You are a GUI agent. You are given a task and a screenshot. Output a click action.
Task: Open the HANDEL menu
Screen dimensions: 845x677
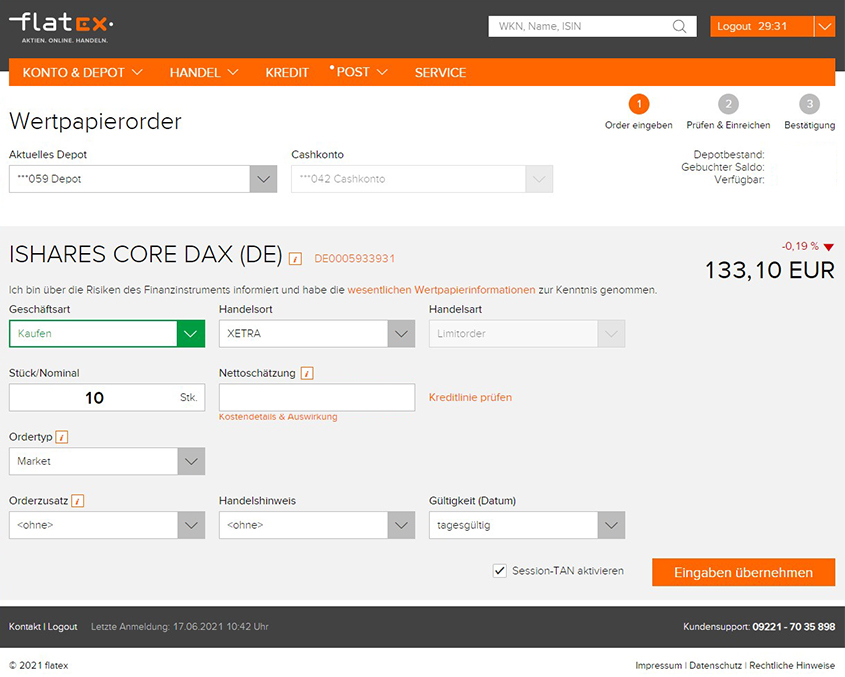pyautogui.click(x=204, y=72)
